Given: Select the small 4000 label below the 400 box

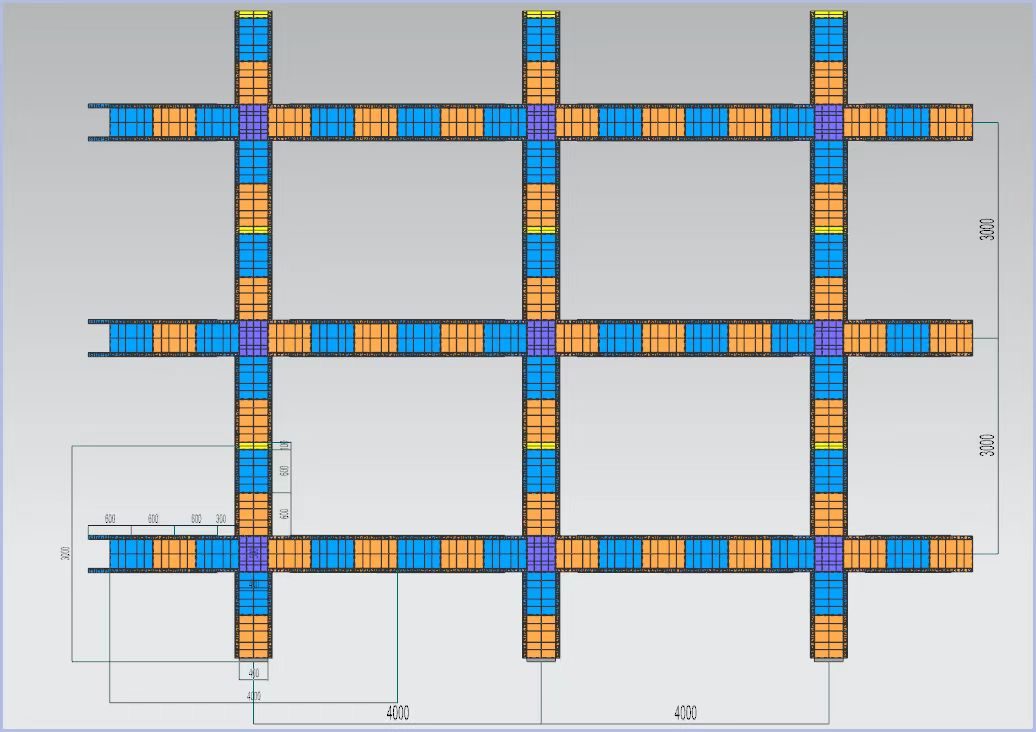Looking at the screenshot, I should 254,696.
